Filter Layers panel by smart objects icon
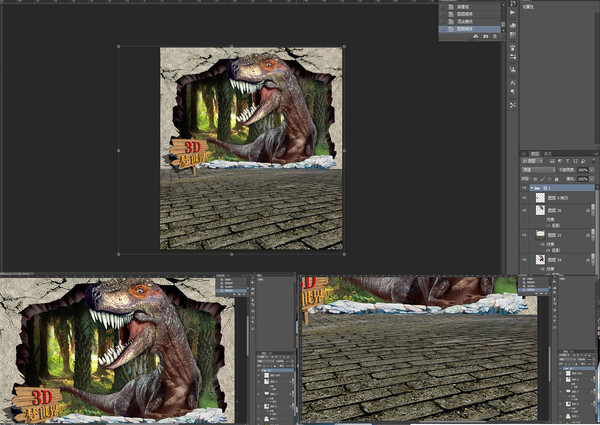This screenshot has width=600, height=425. pos(583,161)
